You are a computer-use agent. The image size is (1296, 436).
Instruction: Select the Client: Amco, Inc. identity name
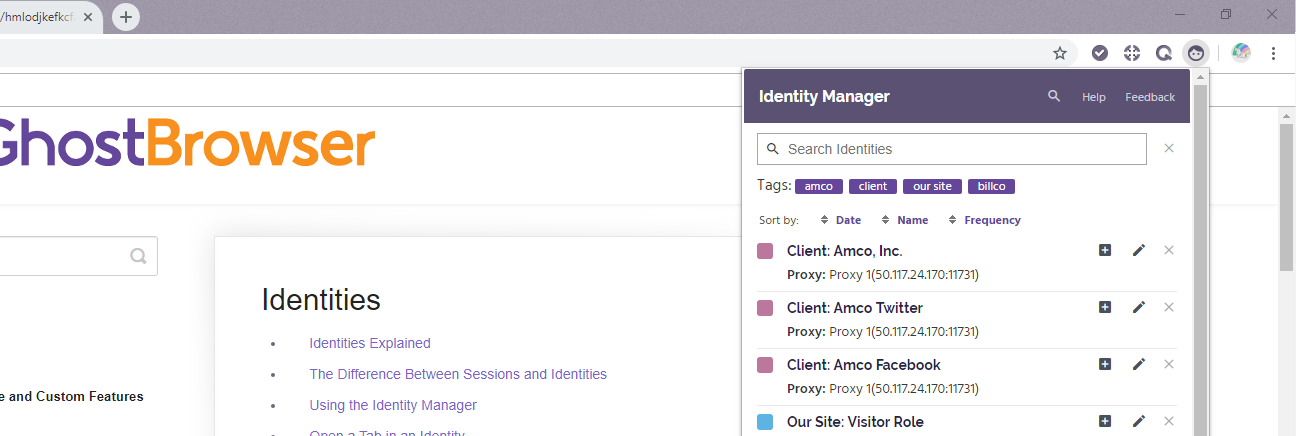click(845, 251)
